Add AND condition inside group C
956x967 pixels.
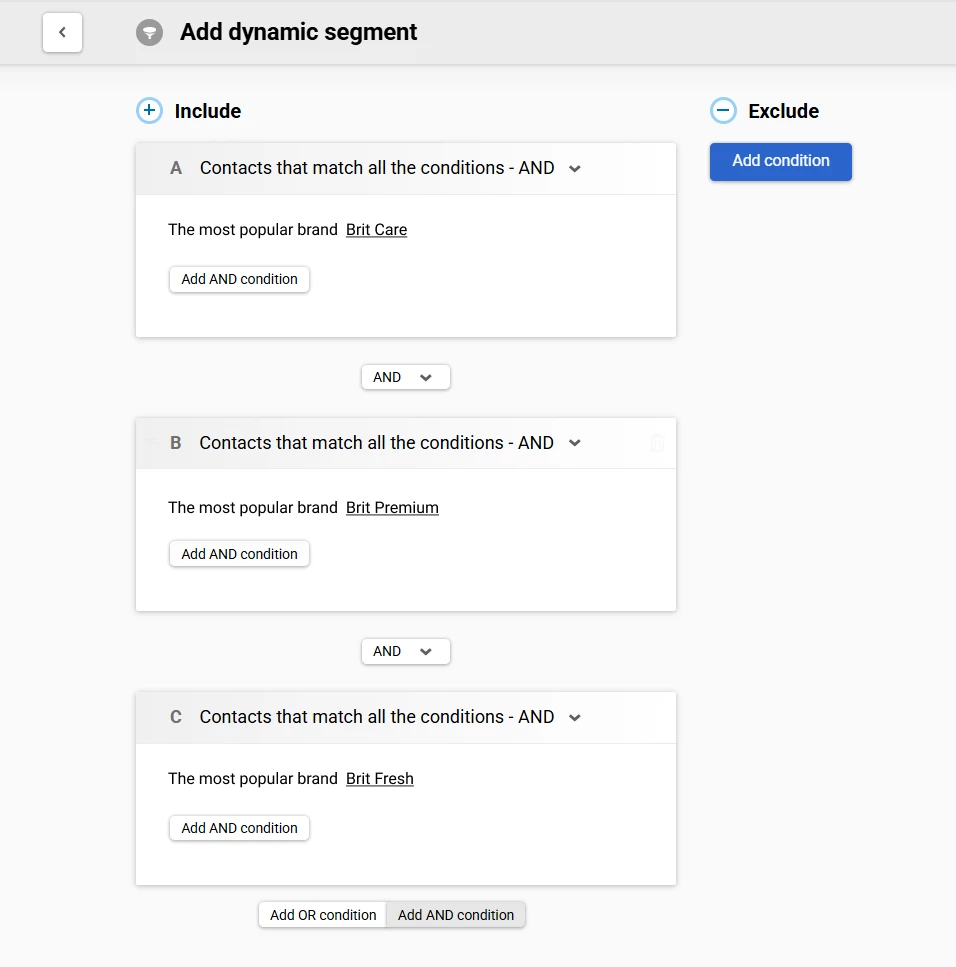[239, 828]
